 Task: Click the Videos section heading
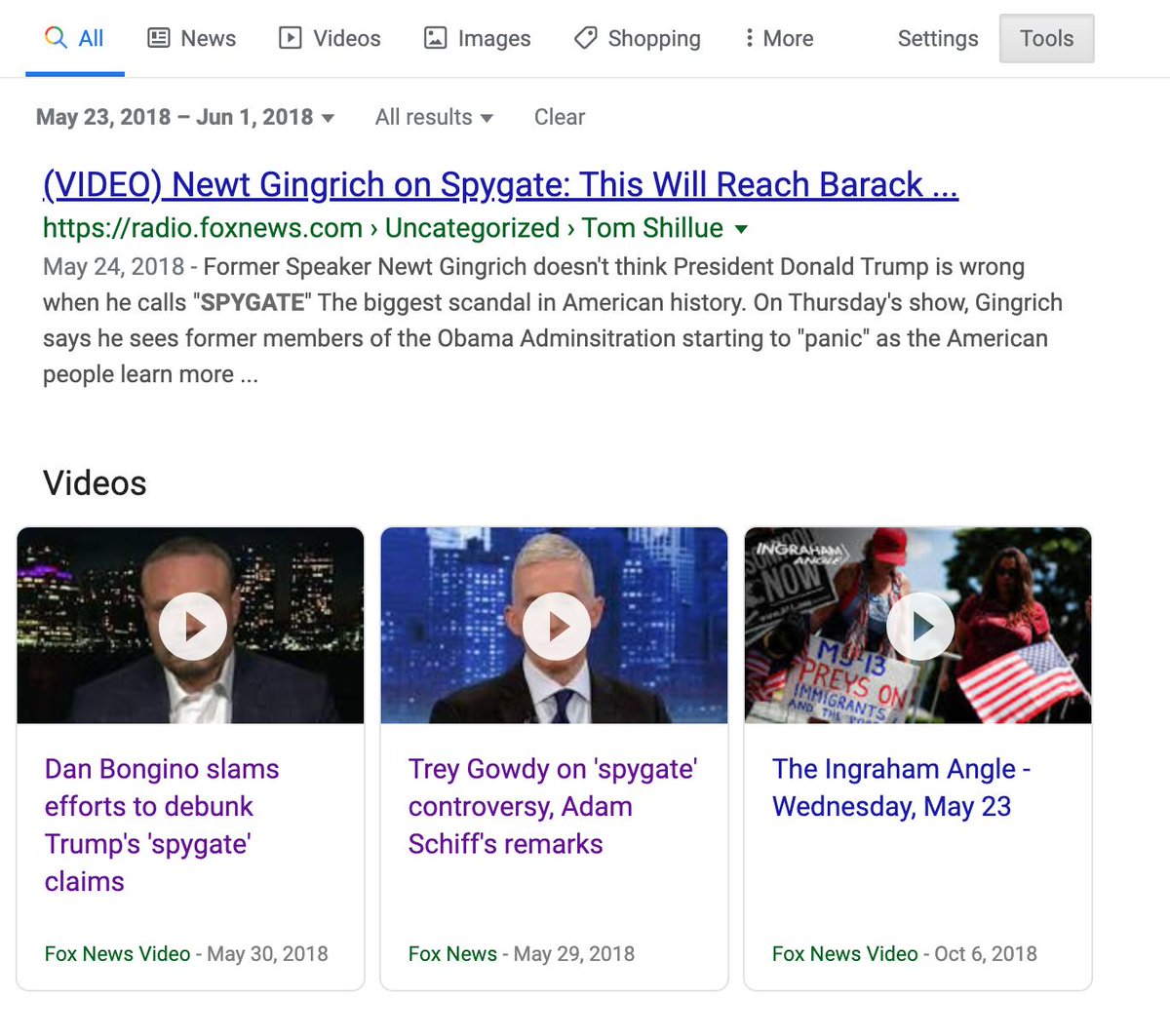pos(95,483)
